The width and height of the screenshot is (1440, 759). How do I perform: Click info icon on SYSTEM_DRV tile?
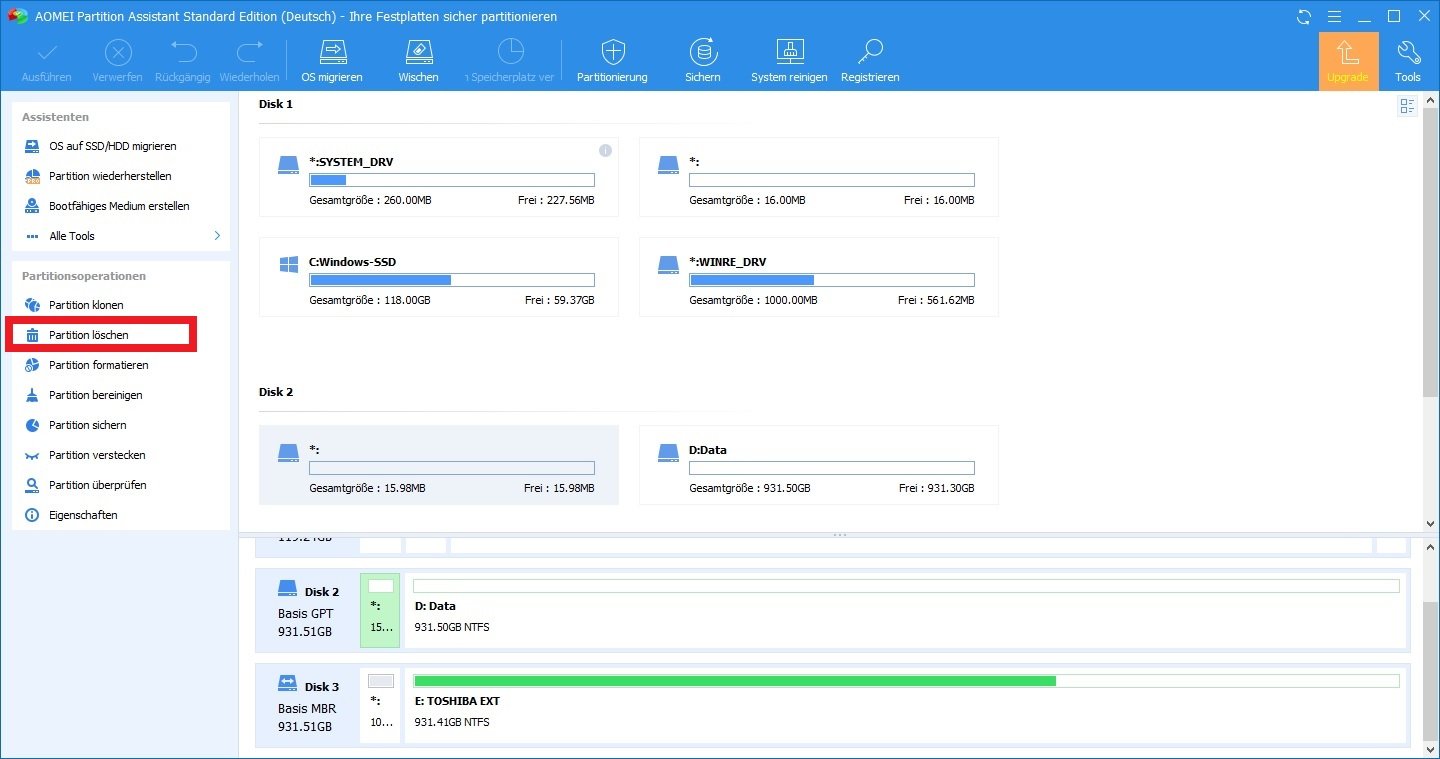tap(605, 151)
